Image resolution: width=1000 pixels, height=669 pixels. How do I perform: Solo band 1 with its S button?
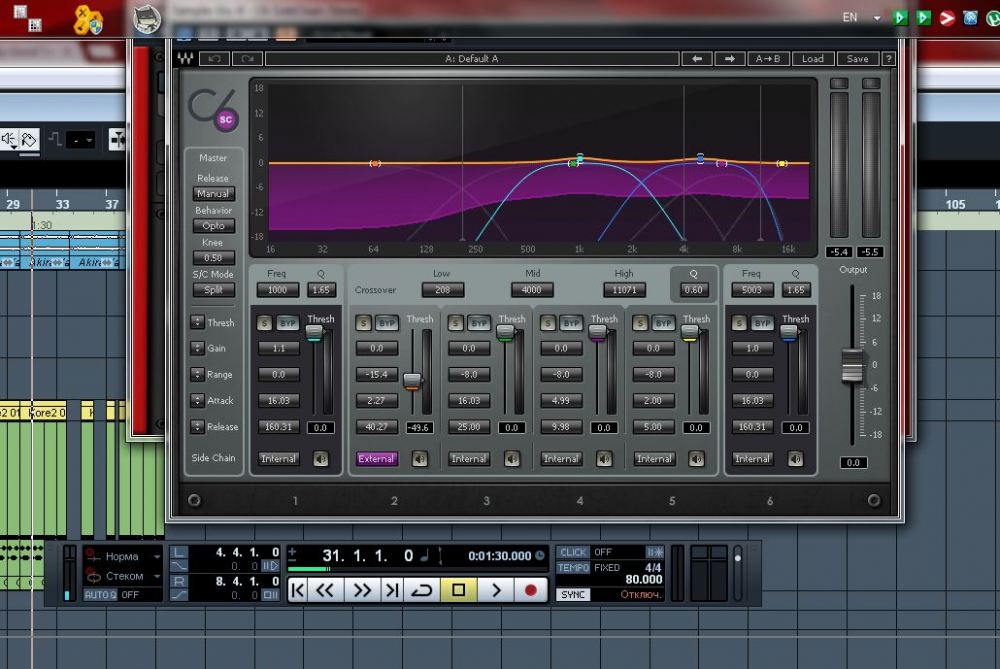[x=264, y=323]
